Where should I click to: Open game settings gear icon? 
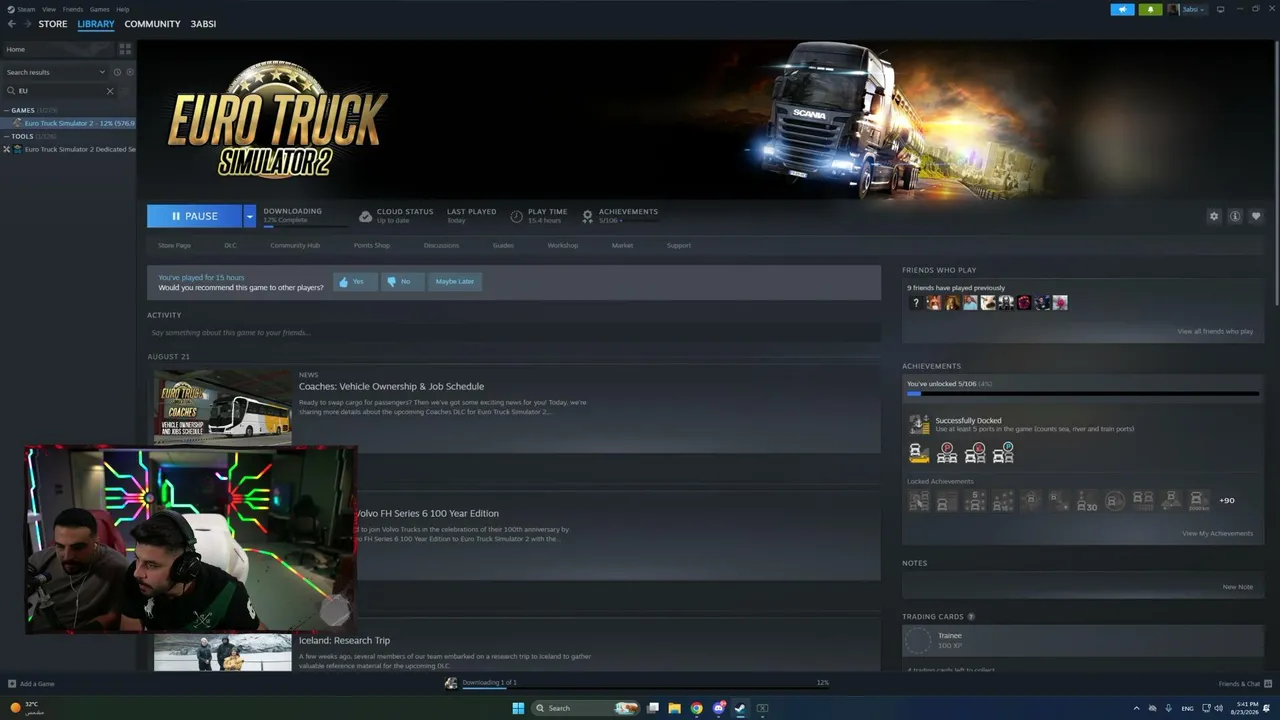(1214, 216)
